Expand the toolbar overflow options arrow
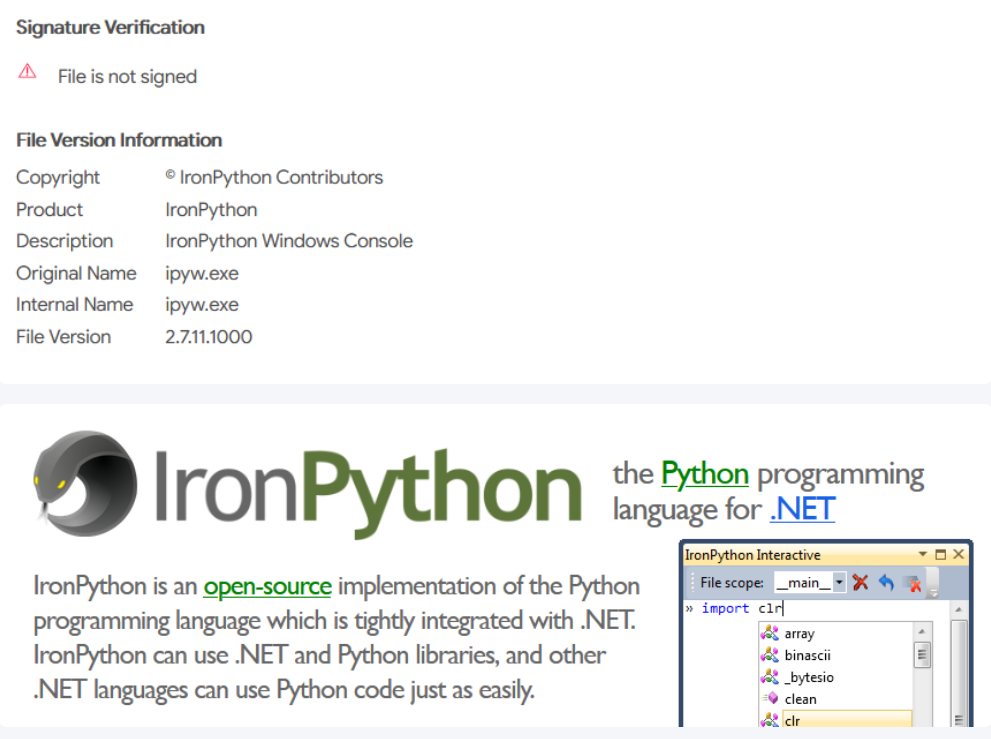 (x=933, y=594)
